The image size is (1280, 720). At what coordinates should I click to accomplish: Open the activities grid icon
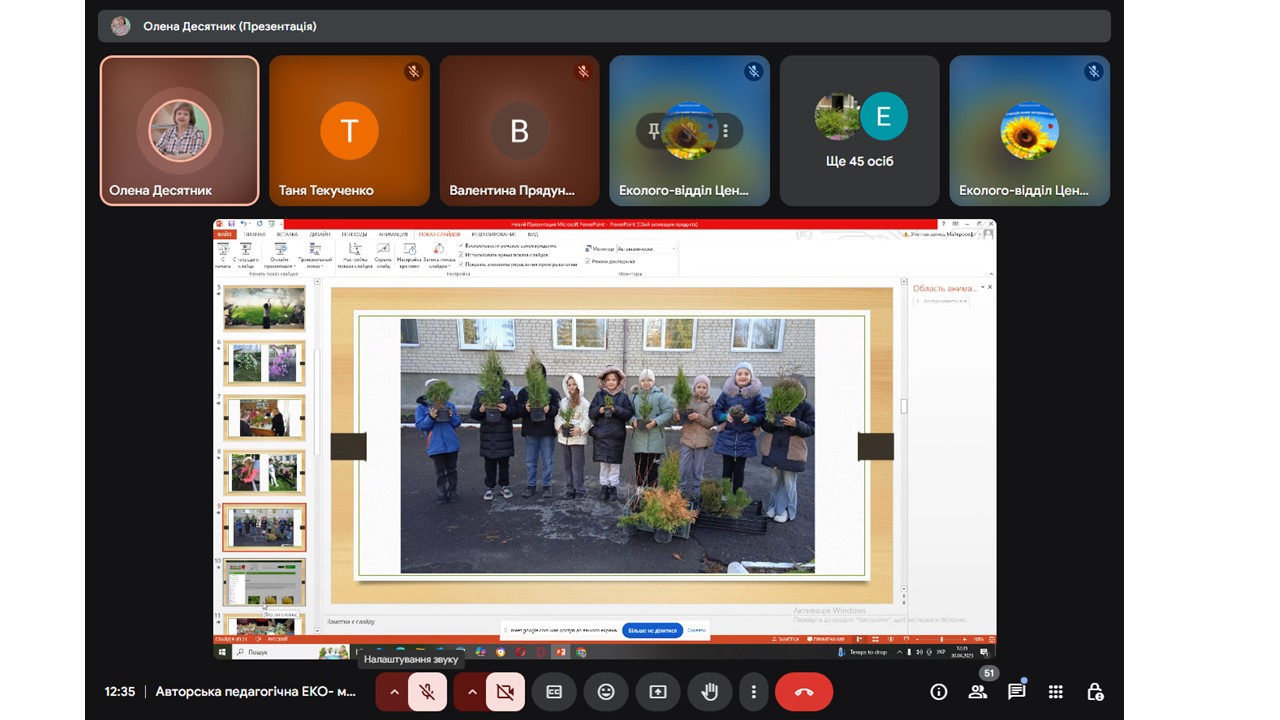[1056, 691]
